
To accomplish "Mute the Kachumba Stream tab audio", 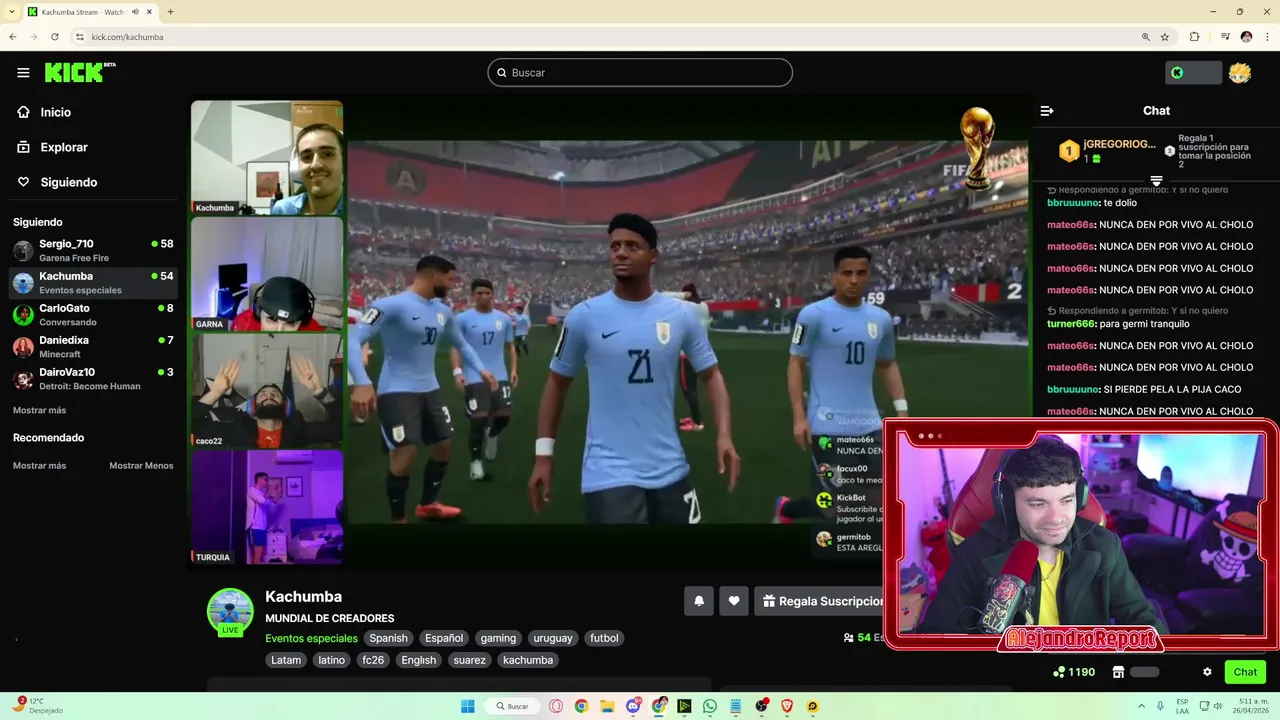I will pyautogui.click(x=135, y=12).
